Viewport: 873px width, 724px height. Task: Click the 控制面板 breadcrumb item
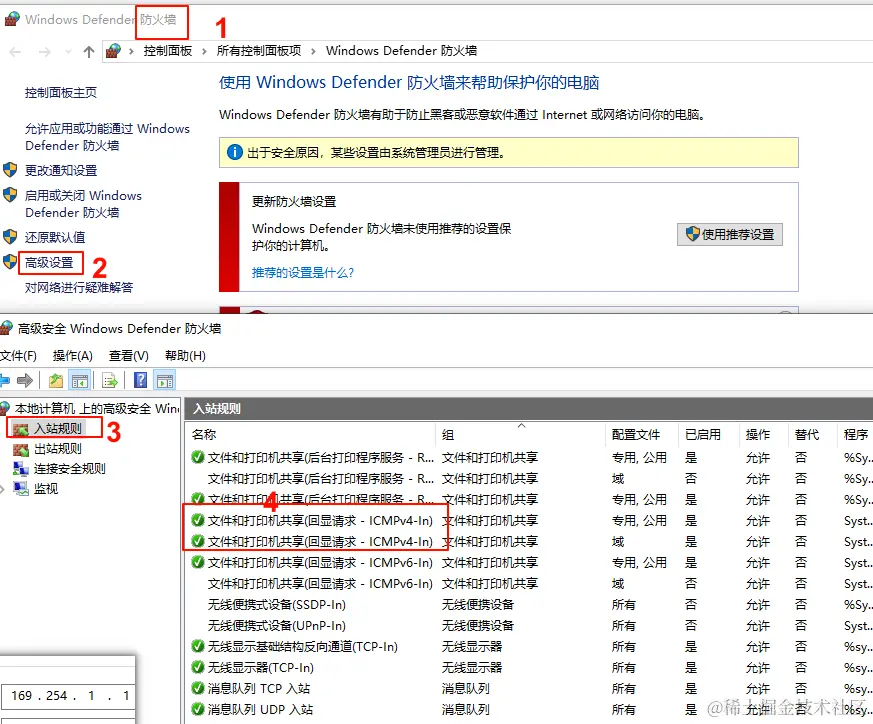tap(168, 51)
